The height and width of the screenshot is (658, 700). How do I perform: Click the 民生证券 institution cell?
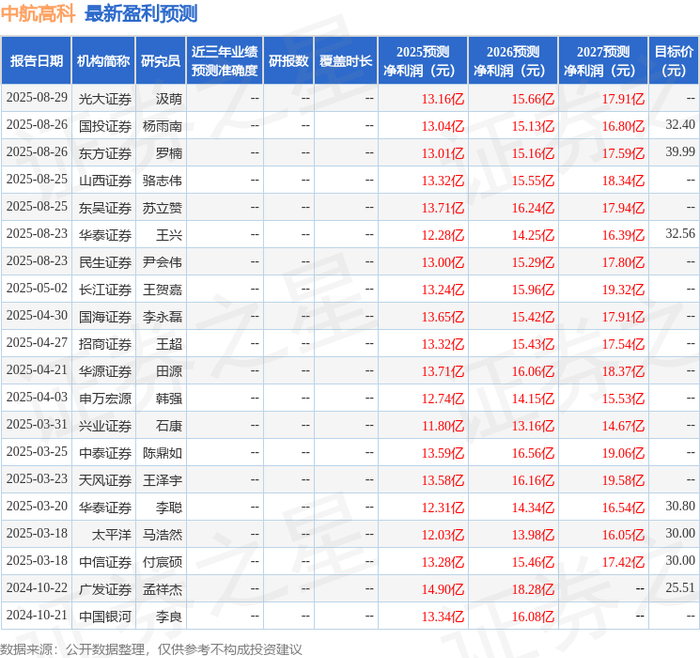point(105,262)
